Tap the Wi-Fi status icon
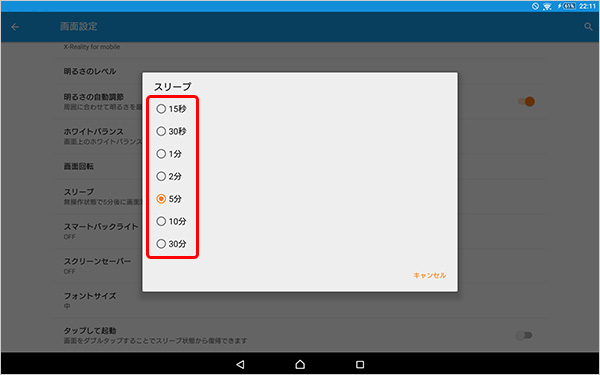The height and width of the screenshot is (375, 600). (x=547, y=6)
